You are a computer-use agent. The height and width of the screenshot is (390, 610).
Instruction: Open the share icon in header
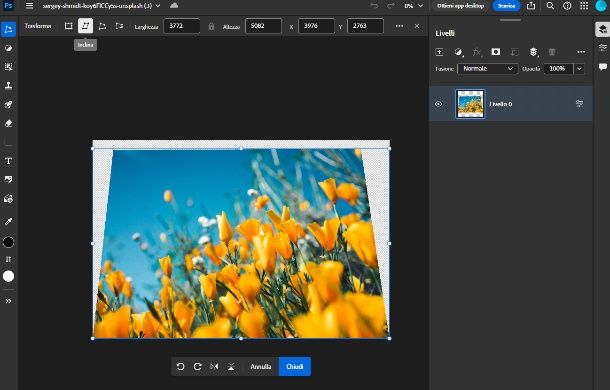click(531, 6)
